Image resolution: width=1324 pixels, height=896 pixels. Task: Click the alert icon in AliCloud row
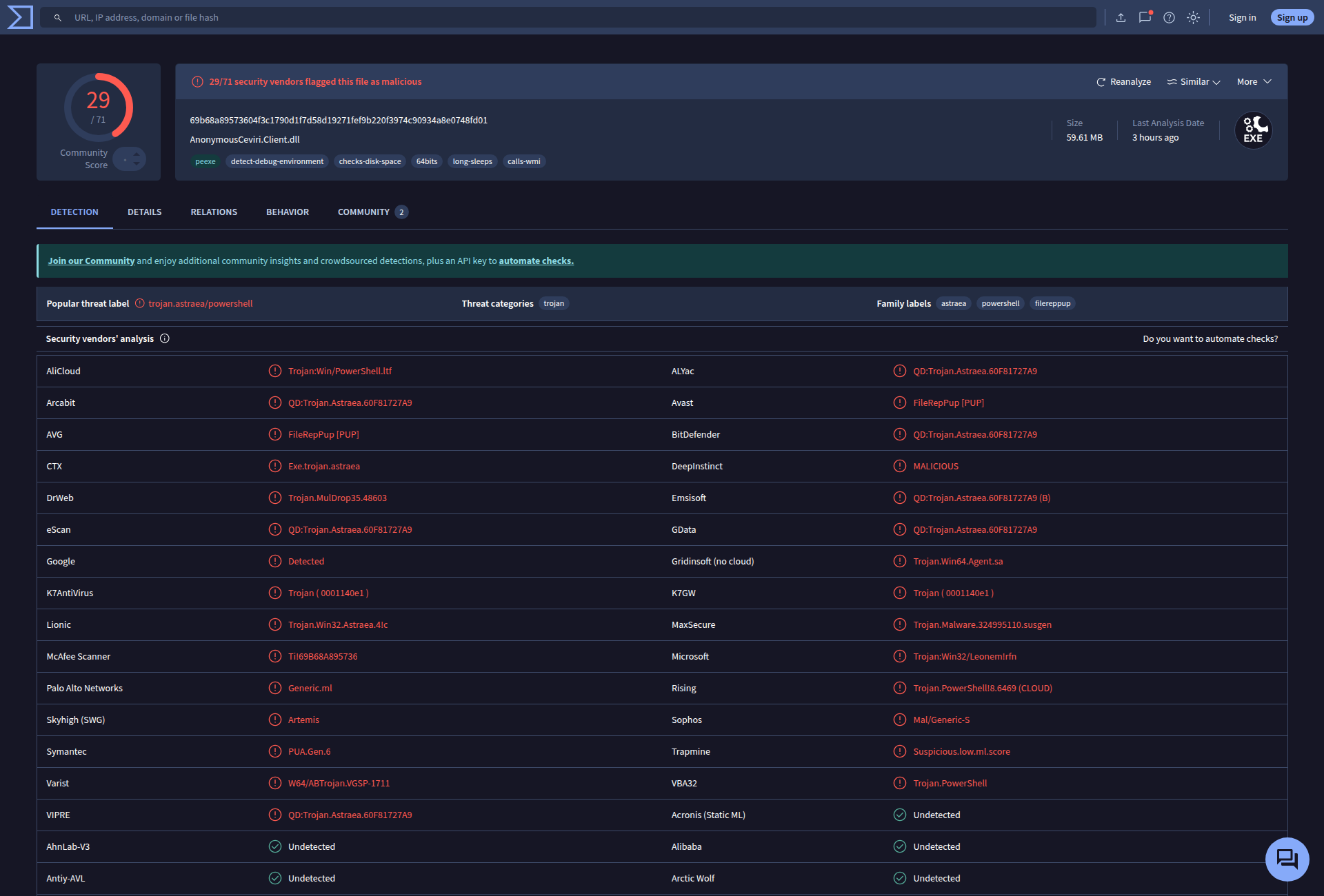click(275, 371)
